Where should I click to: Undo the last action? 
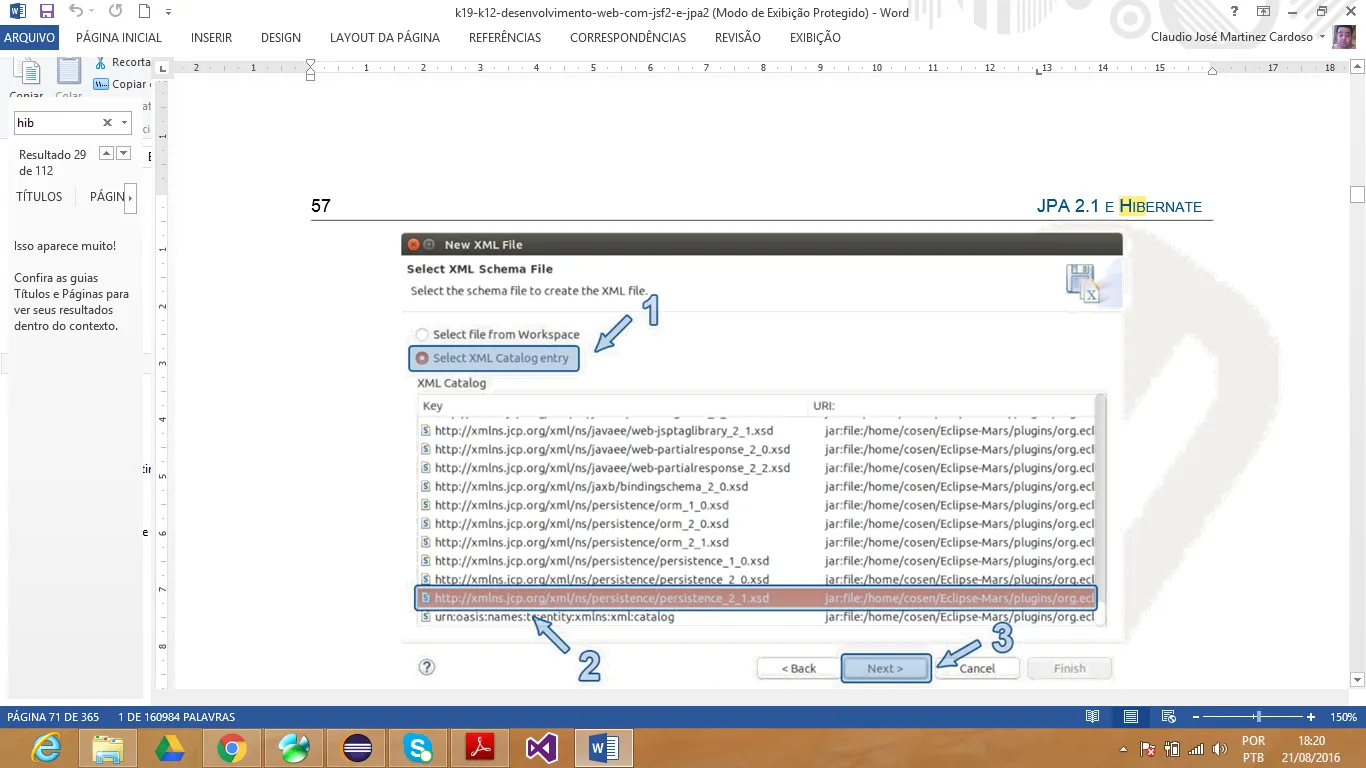[77, 12]
